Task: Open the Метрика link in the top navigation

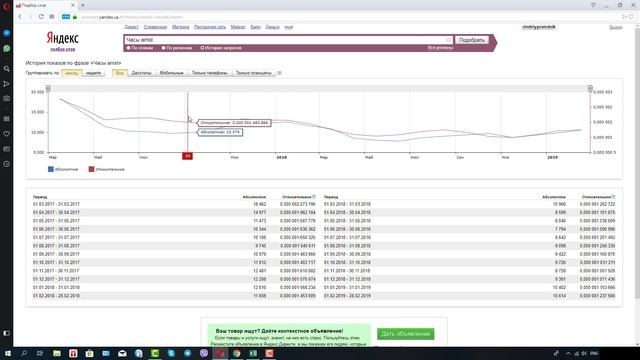Action: pos(180,27)
